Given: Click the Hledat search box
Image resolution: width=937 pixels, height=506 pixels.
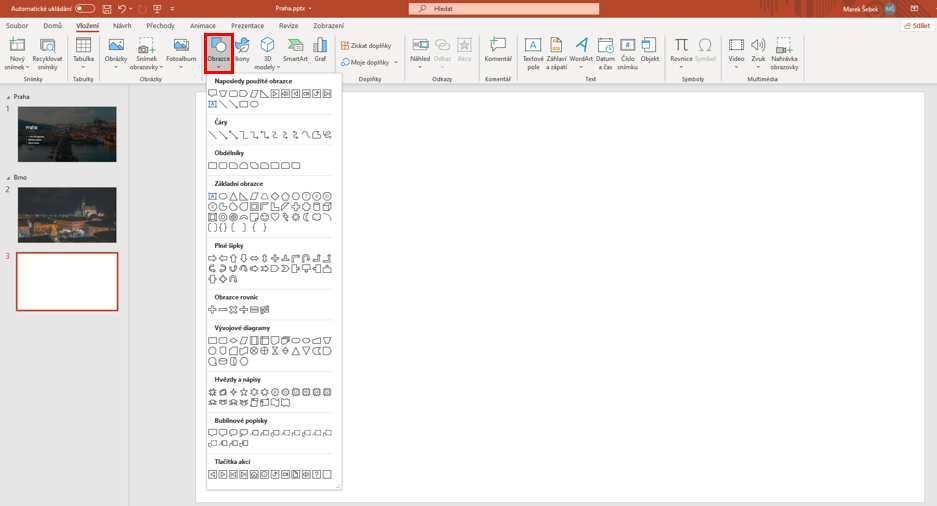Looking at the screenshot, I should tap(504, 8).
